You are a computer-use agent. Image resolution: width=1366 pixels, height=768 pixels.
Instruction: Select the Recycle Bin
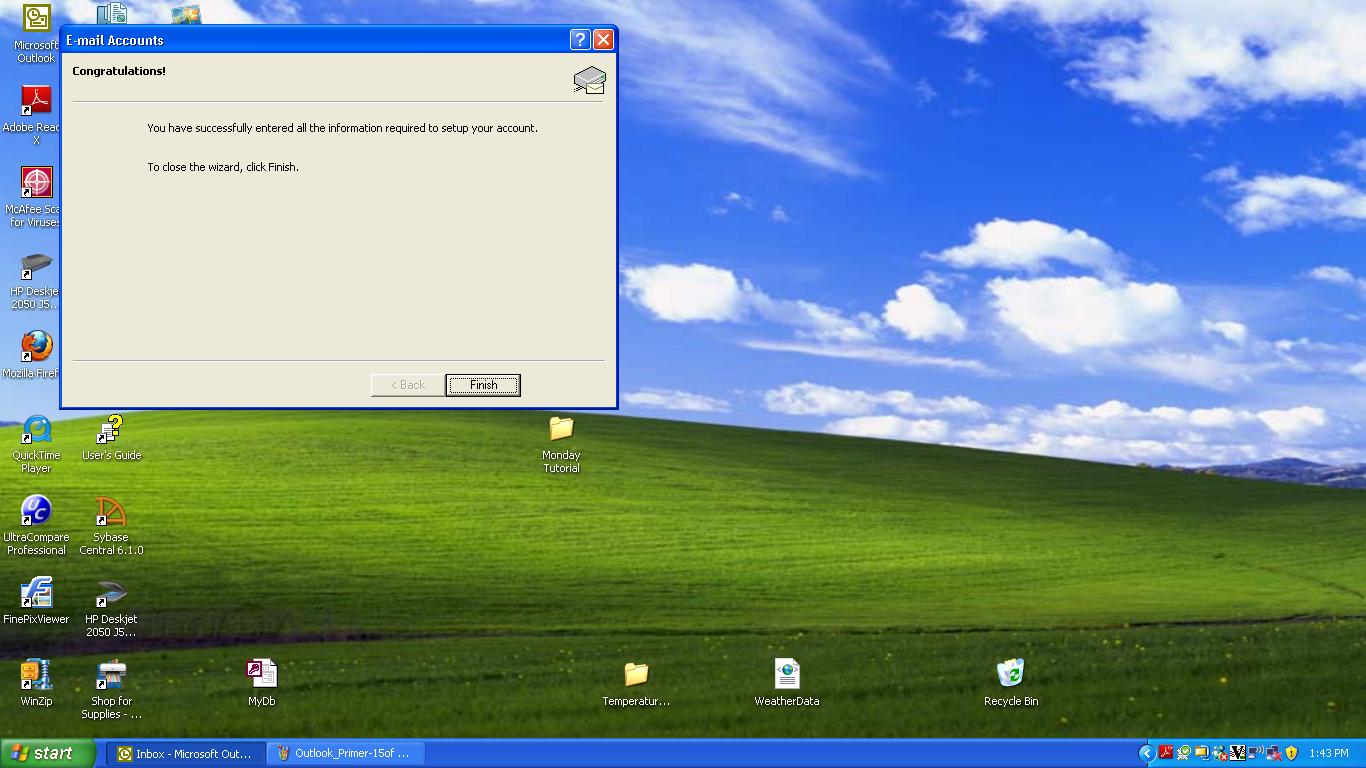pos(1011,676)
